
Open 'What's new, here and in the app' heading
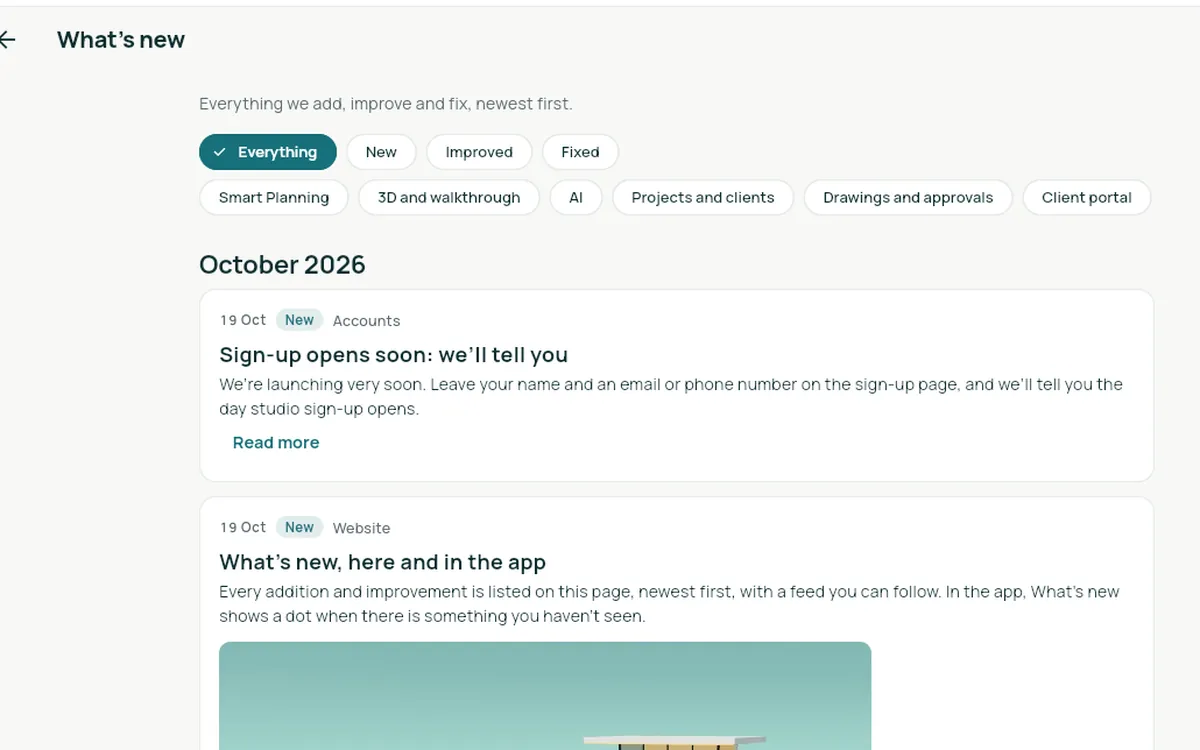(383, 562)
